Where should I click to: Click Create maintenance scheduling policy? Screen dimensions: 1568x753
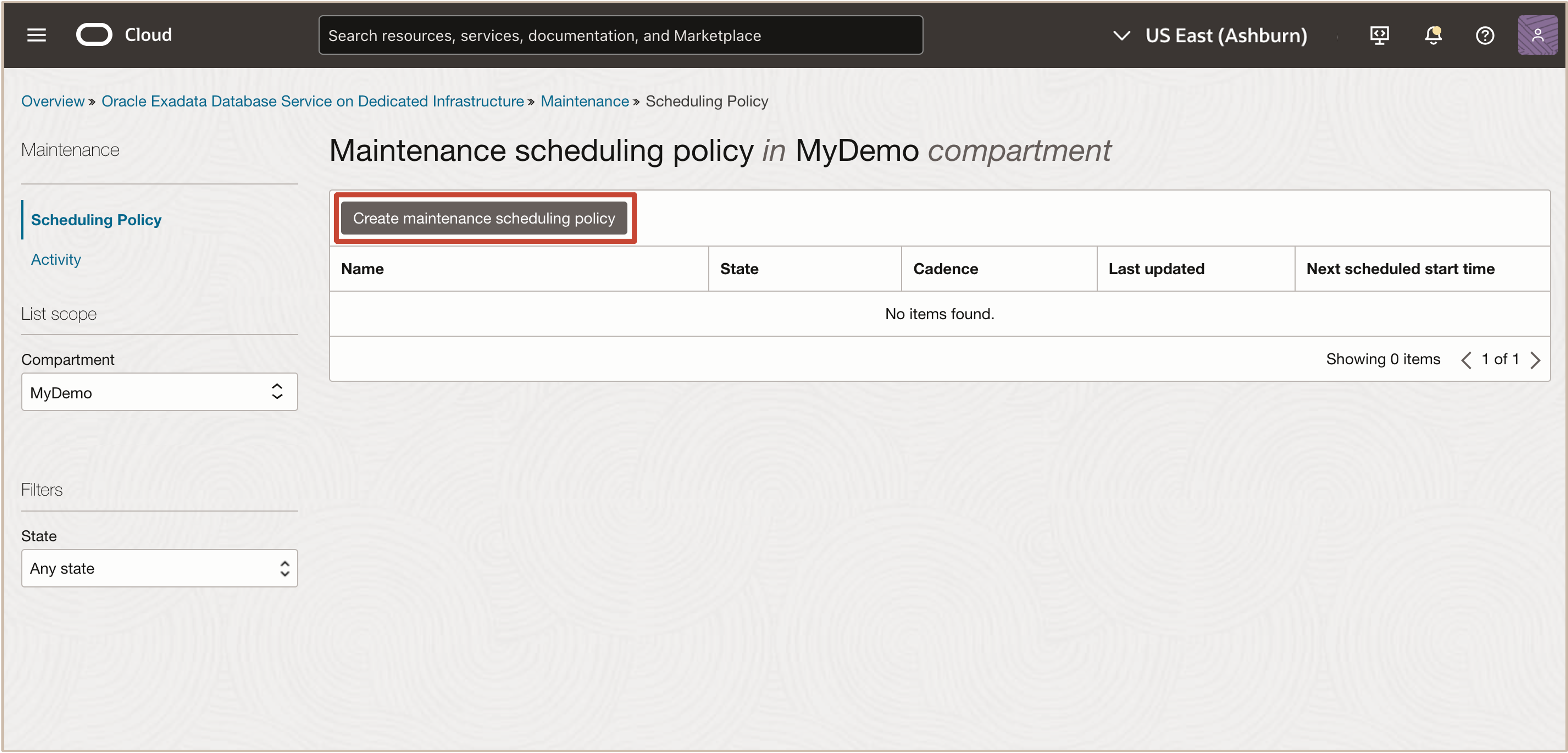click(484, 218)
